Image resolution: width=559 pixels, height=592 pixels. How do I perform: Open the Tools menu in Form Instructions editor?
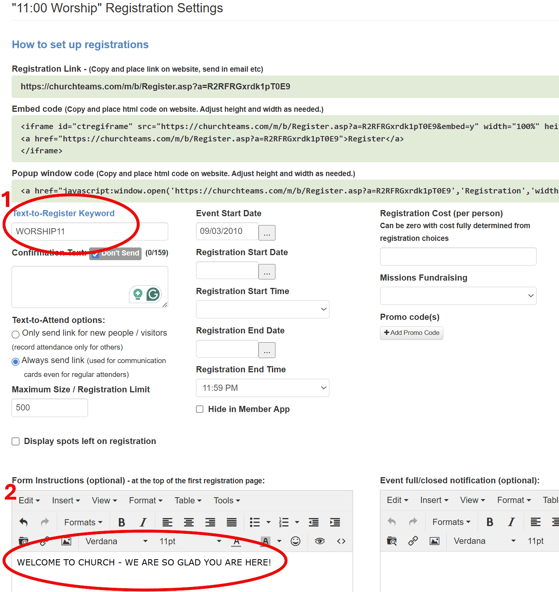(x=226, y=500)
